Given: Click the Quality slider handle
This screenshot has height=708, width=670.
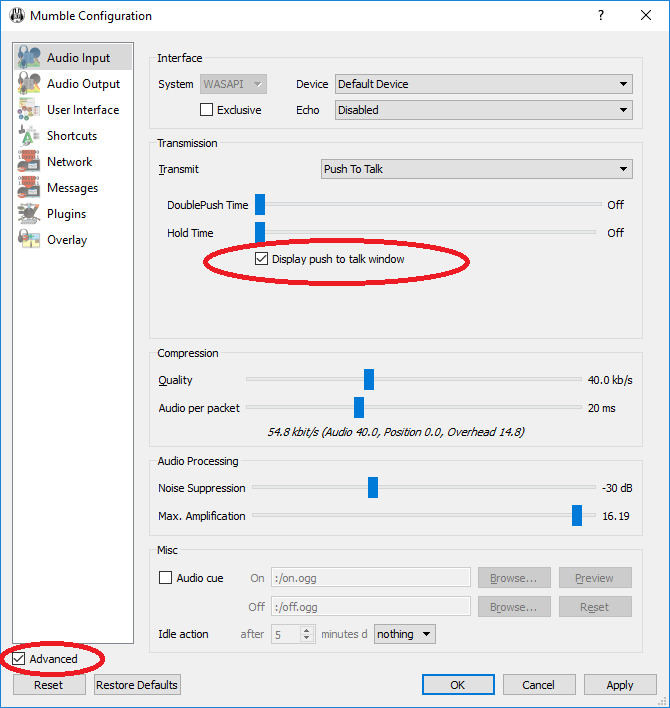Looking at the screenshot, I should click(x=369, y=380).
